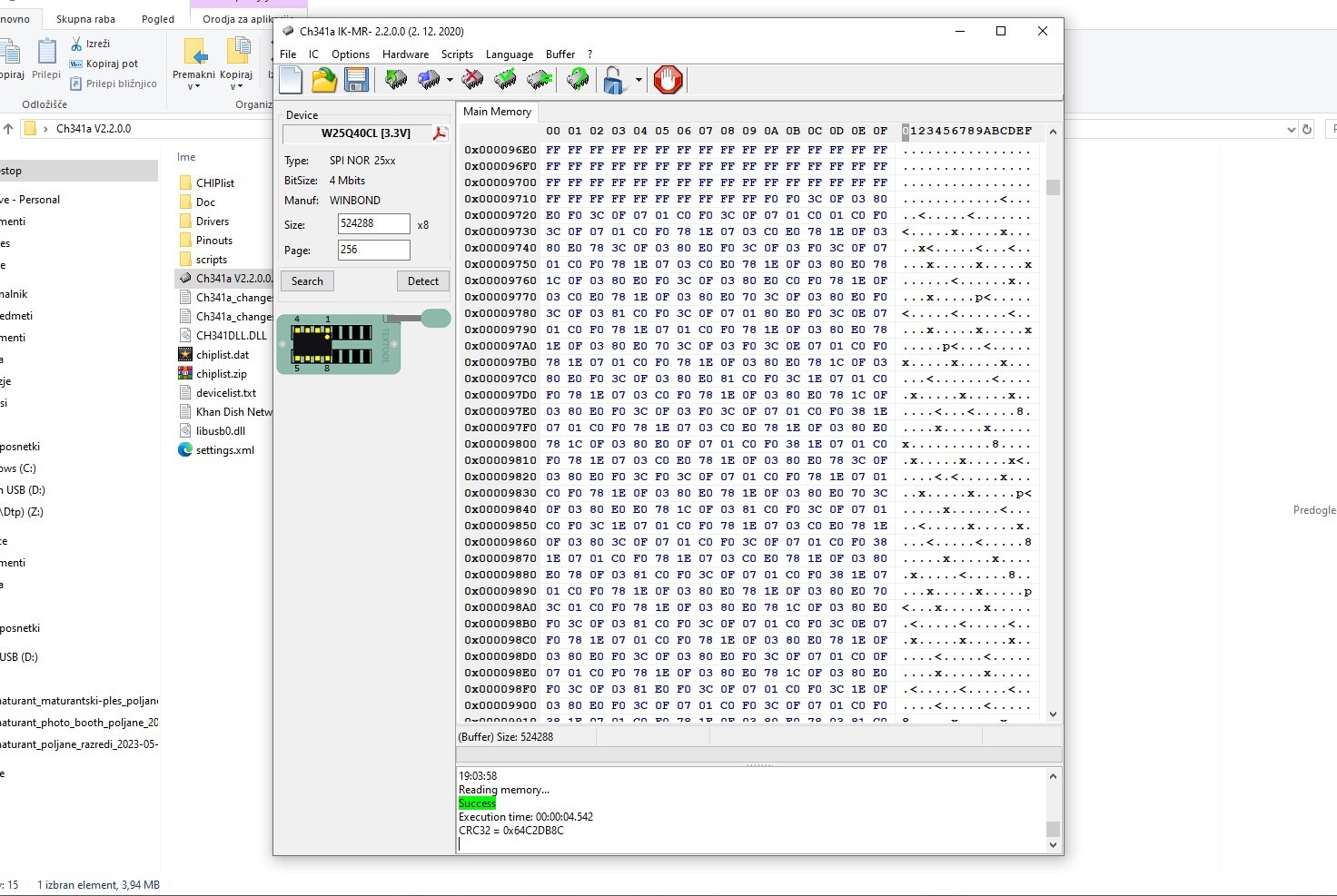The height and width of the screenshot is (896, 1337).
Task: Click the New blank file icon
Action: (291, 80)
